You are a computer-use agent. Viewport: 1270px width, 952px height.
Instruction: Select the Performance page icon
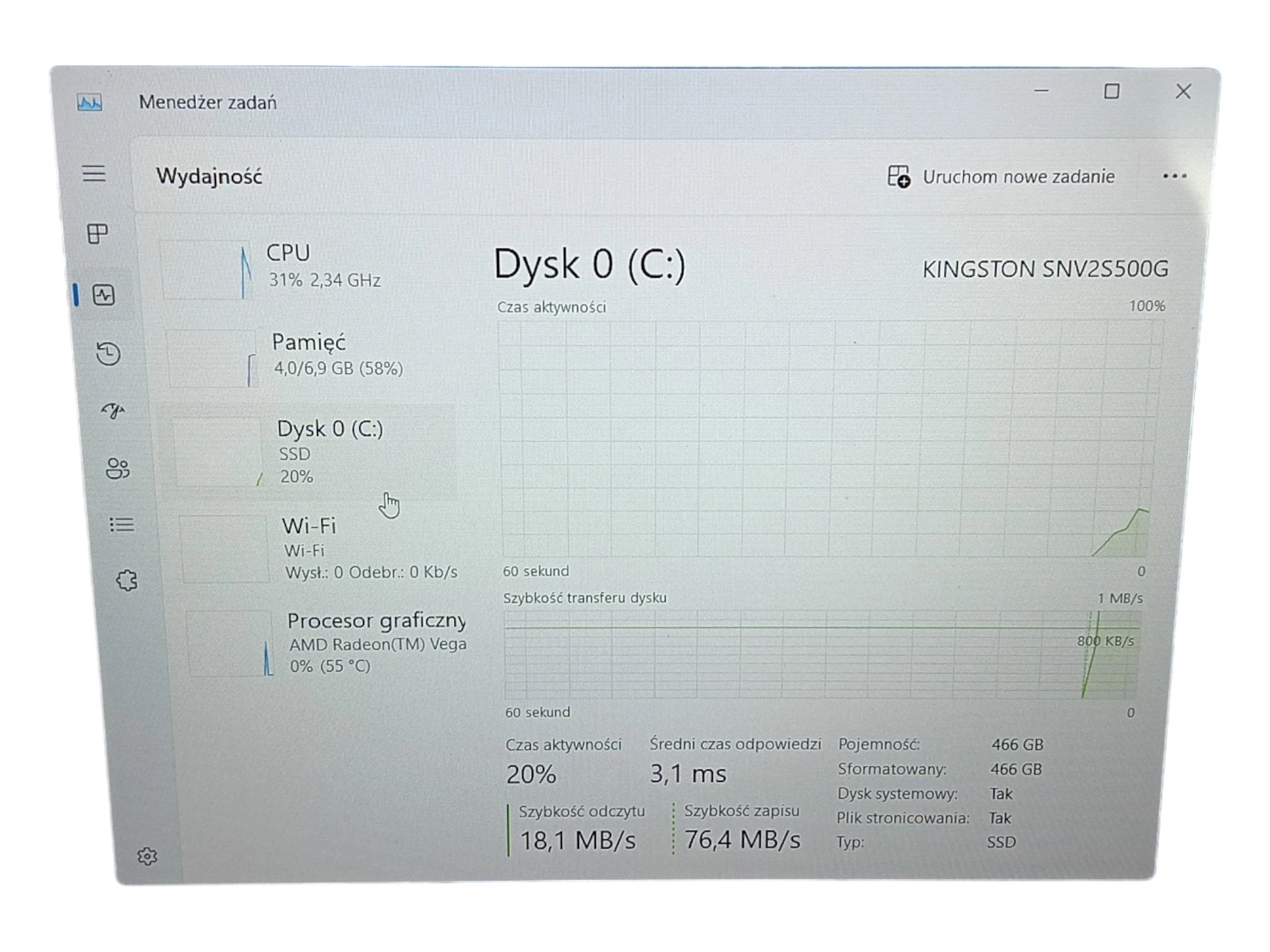[103, 295]
